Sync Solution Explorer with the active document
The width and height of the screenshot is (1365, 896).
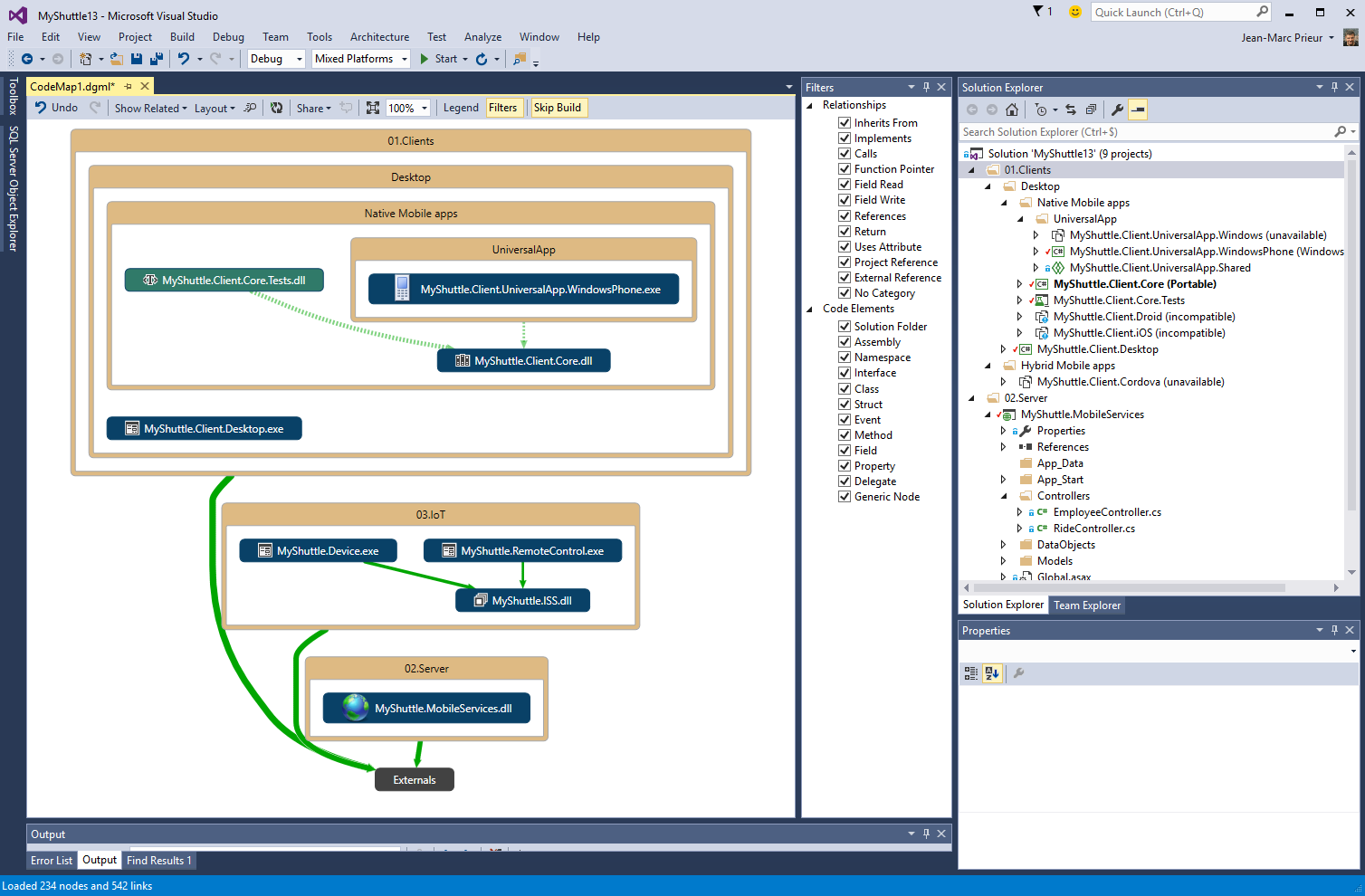(1070, 109)
